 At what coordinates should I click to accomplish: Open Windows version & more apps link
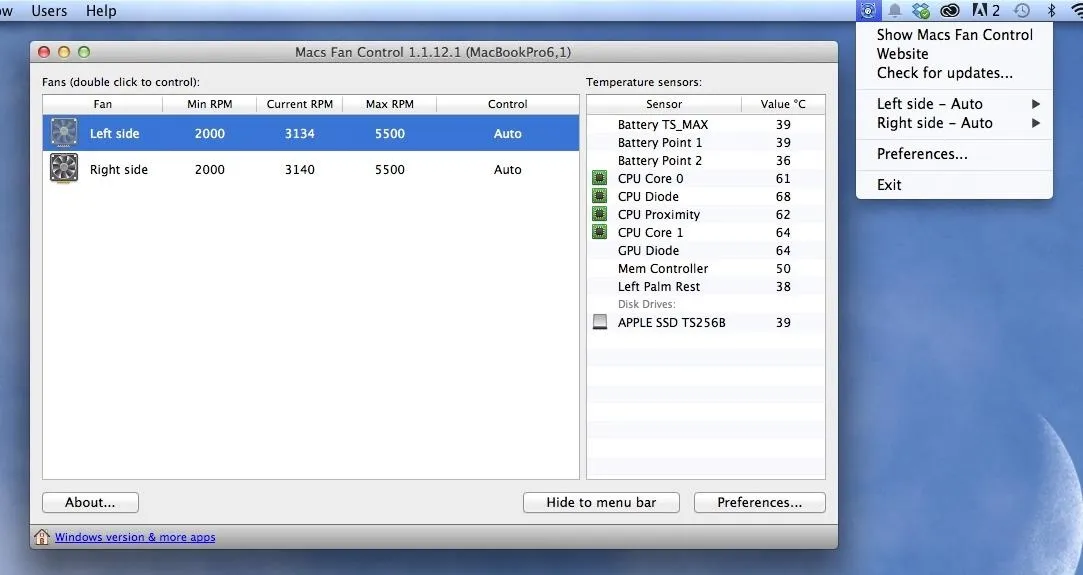coord(135,537)
